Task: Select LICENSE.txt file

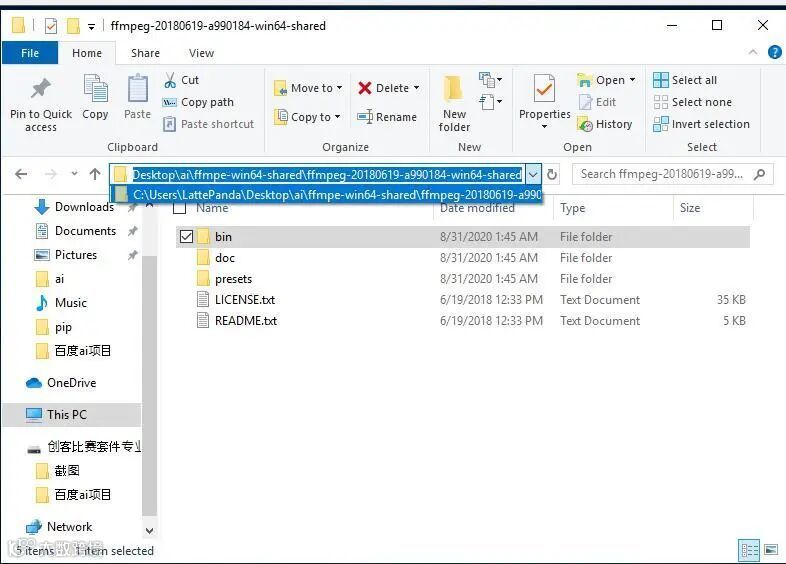Action: [245, 300]
